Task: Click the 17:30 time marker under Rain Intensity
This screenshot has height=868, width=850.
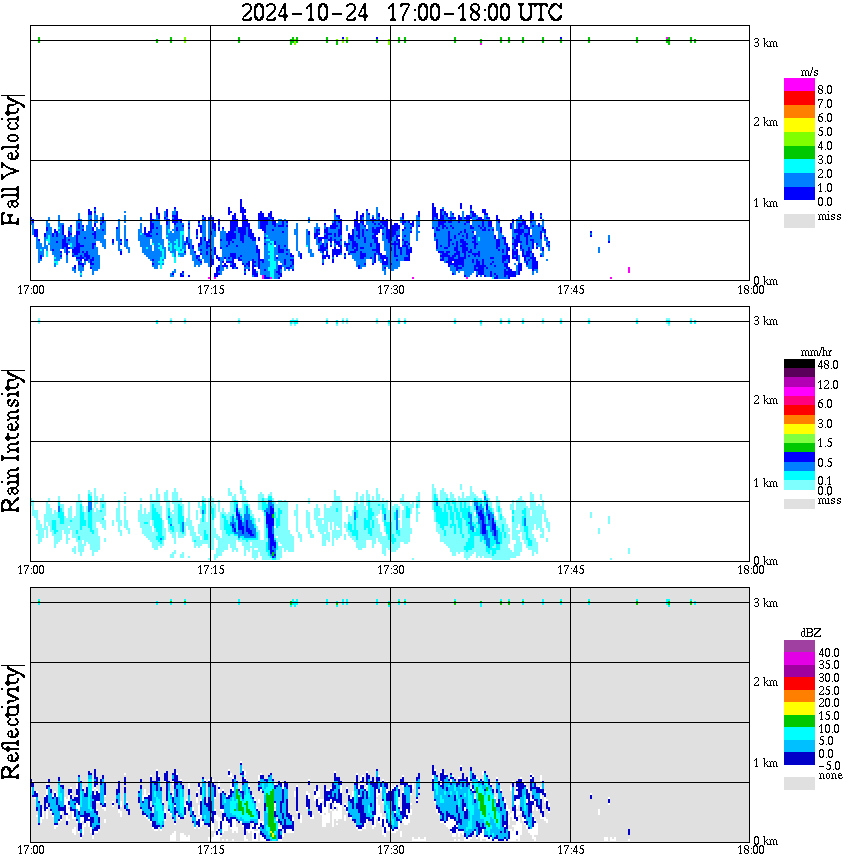Action: [x=390, y=570]
